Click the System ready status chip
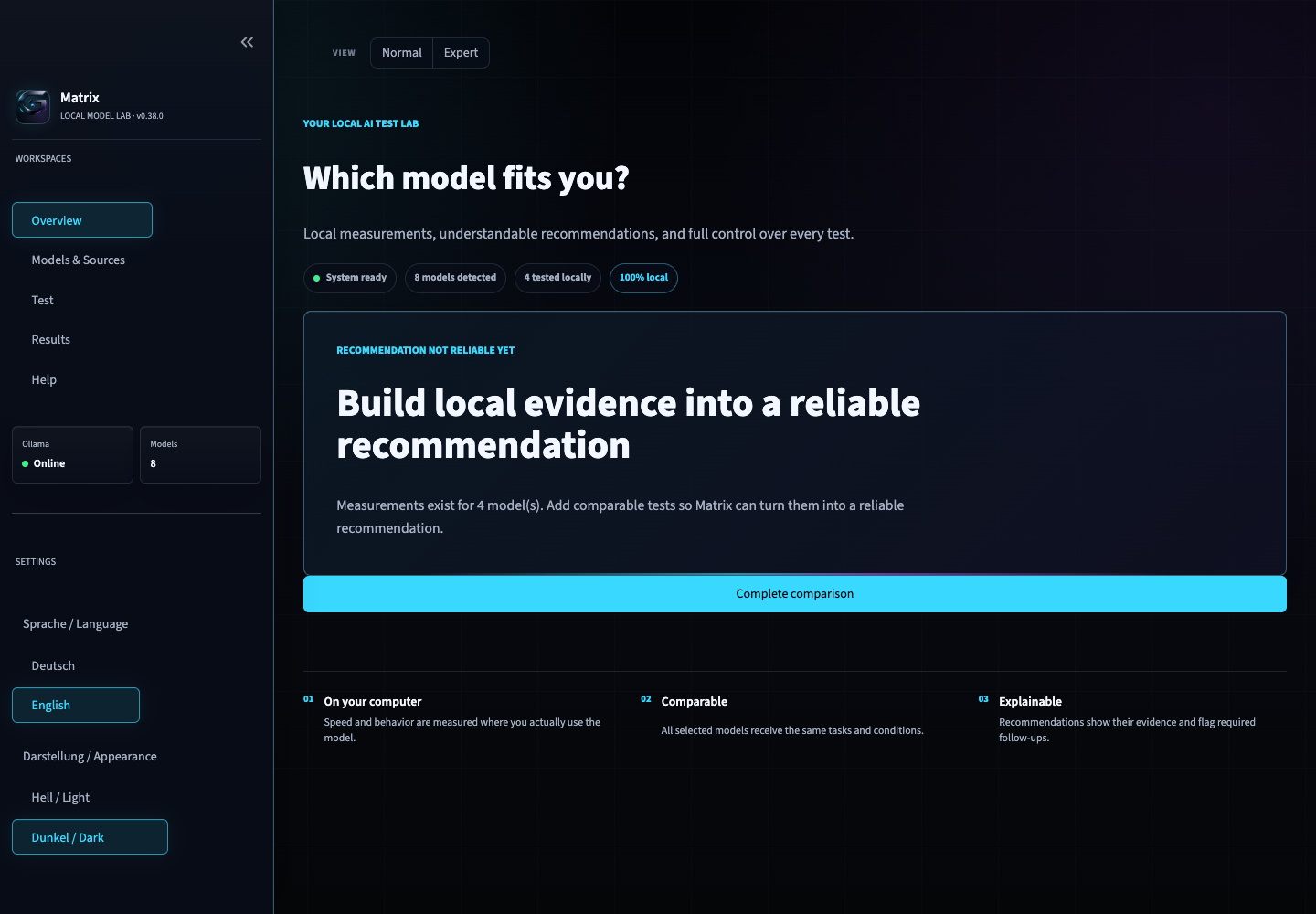Screen dimensions: 1316x914 pyautogui.click(x=350, y=278)
